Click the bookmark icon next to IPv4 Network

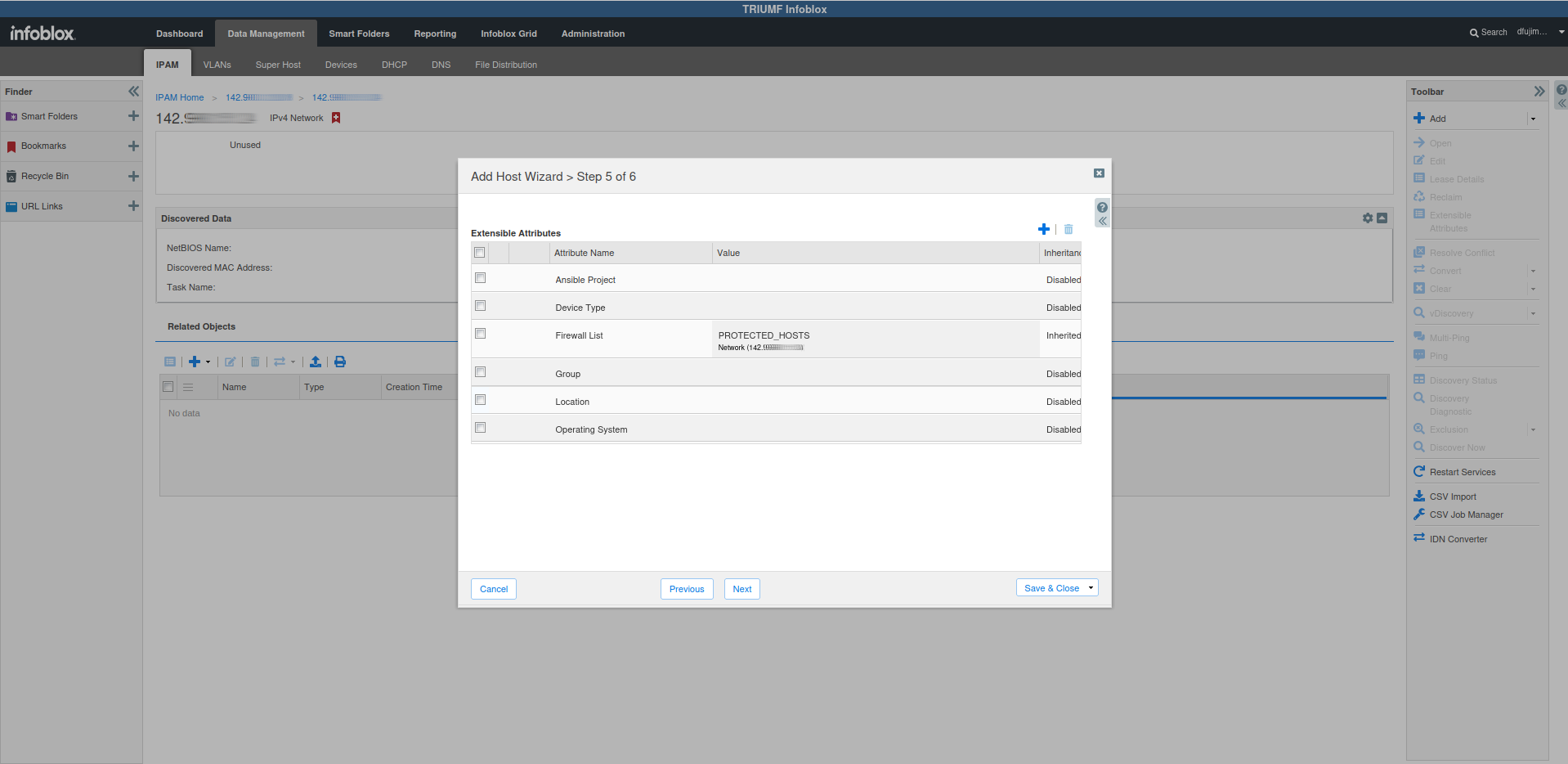(336, 118)
